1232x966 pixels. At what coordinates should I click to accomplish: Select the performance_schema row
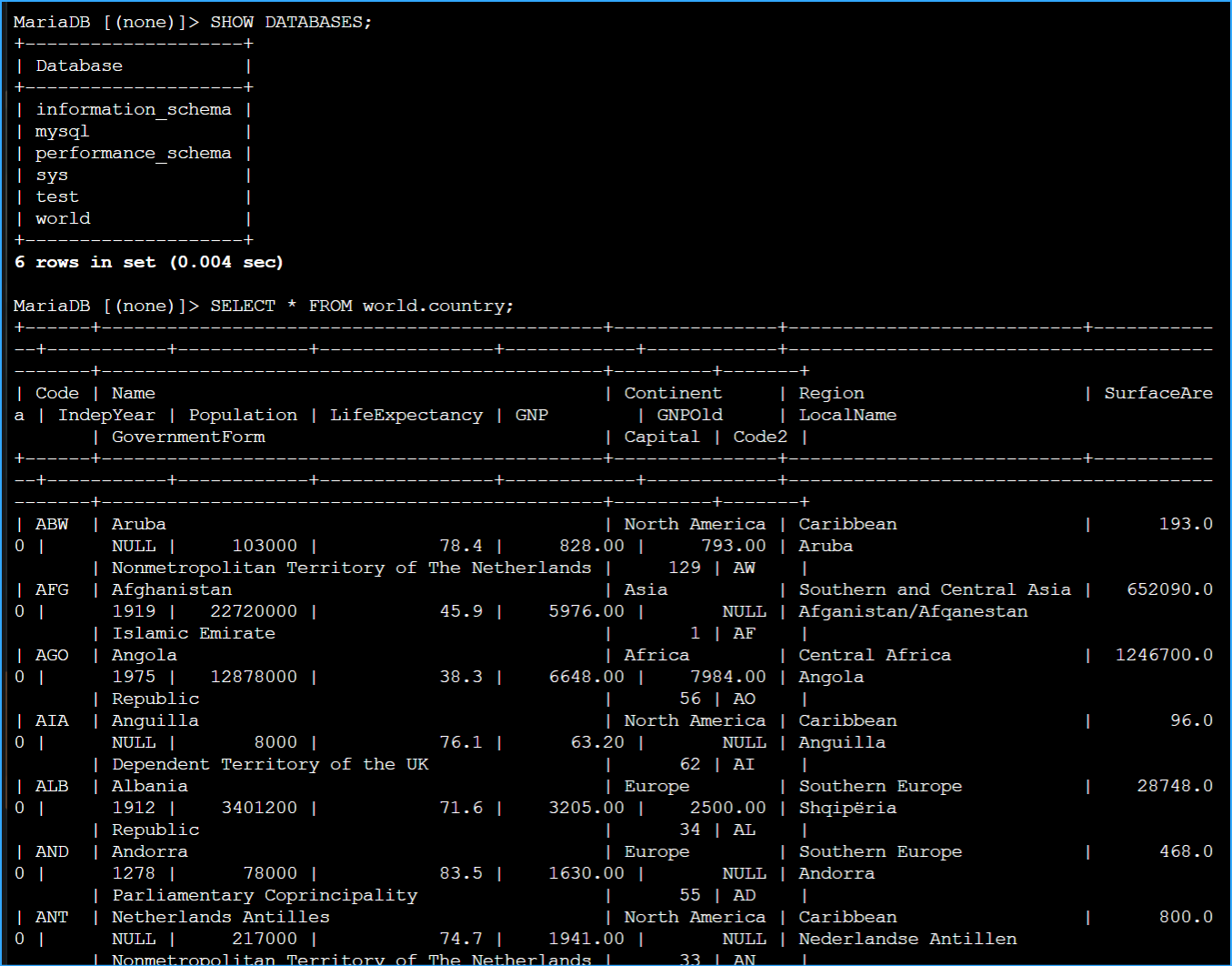click(133, 152)
